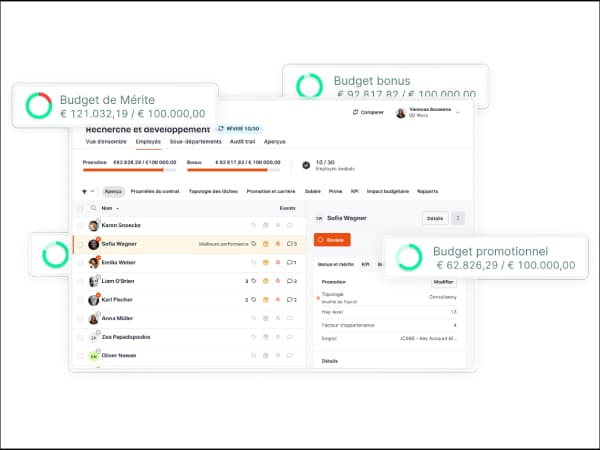Open the Nom column sort dropdown
600x450 pixels.
(117, 209)
